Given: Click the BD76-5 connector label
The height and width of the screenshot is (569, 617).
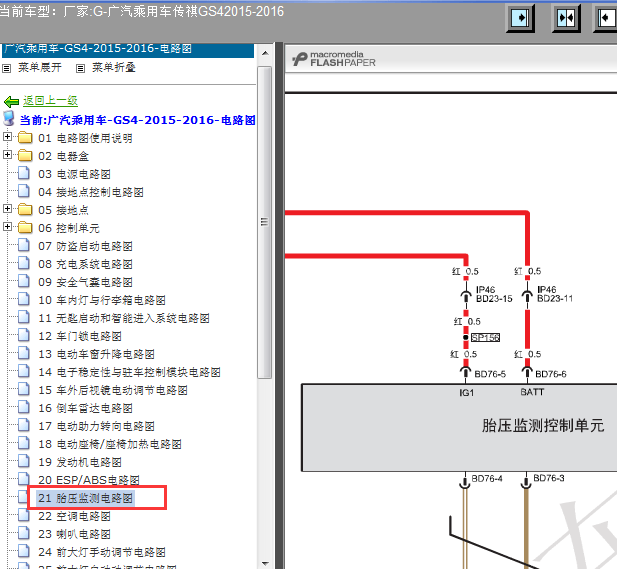Looking at the screenshot, I should tap(490, 374).
